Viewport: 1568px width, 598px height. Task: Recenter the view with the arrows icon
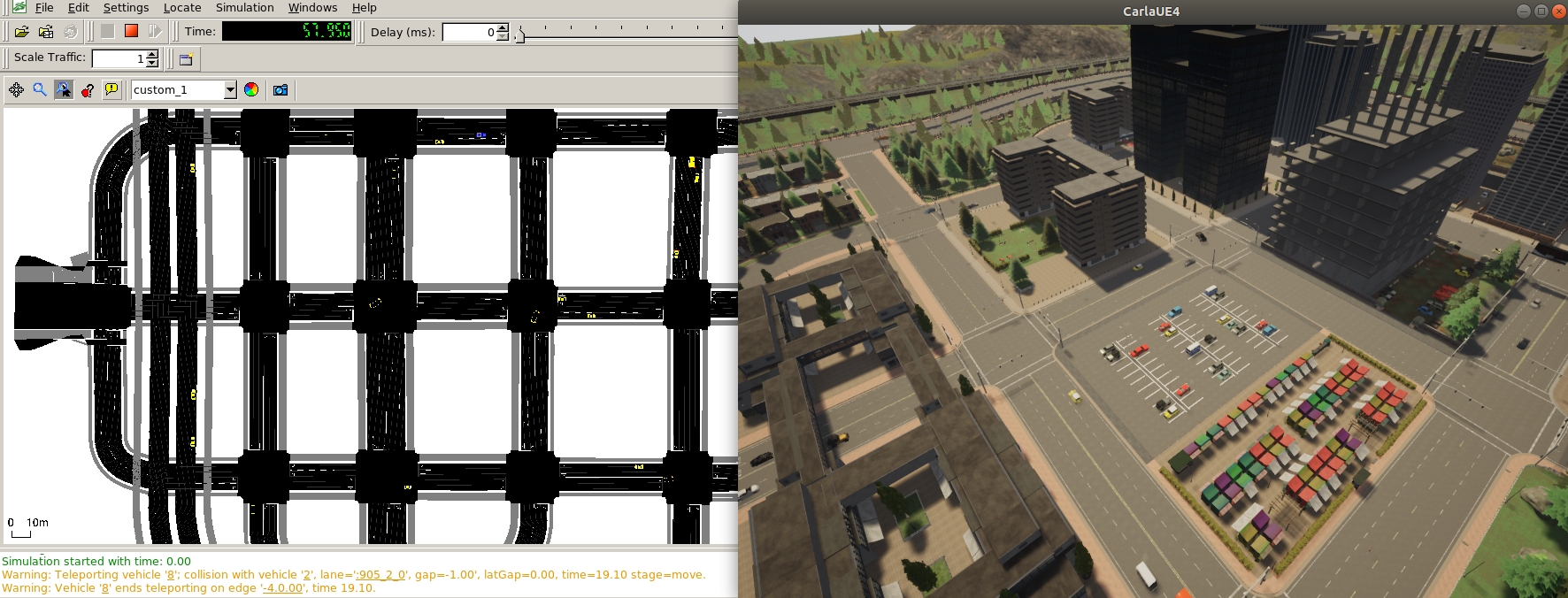click(16, 89)
